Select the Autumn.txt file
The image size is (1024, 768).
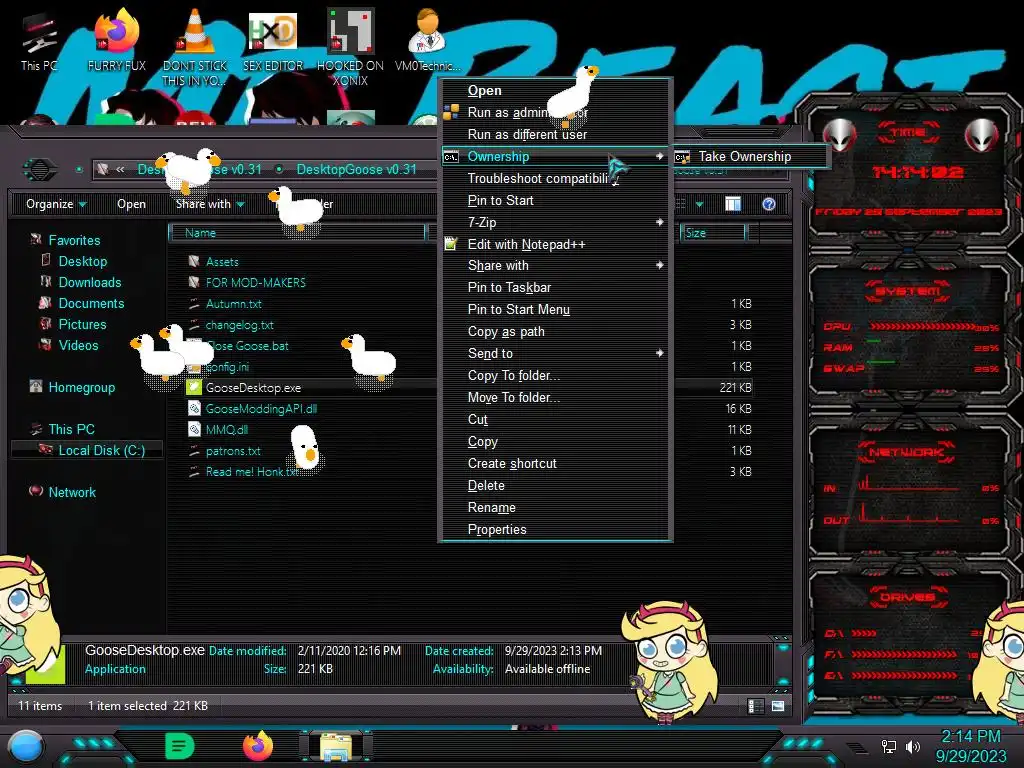point(233,304)
